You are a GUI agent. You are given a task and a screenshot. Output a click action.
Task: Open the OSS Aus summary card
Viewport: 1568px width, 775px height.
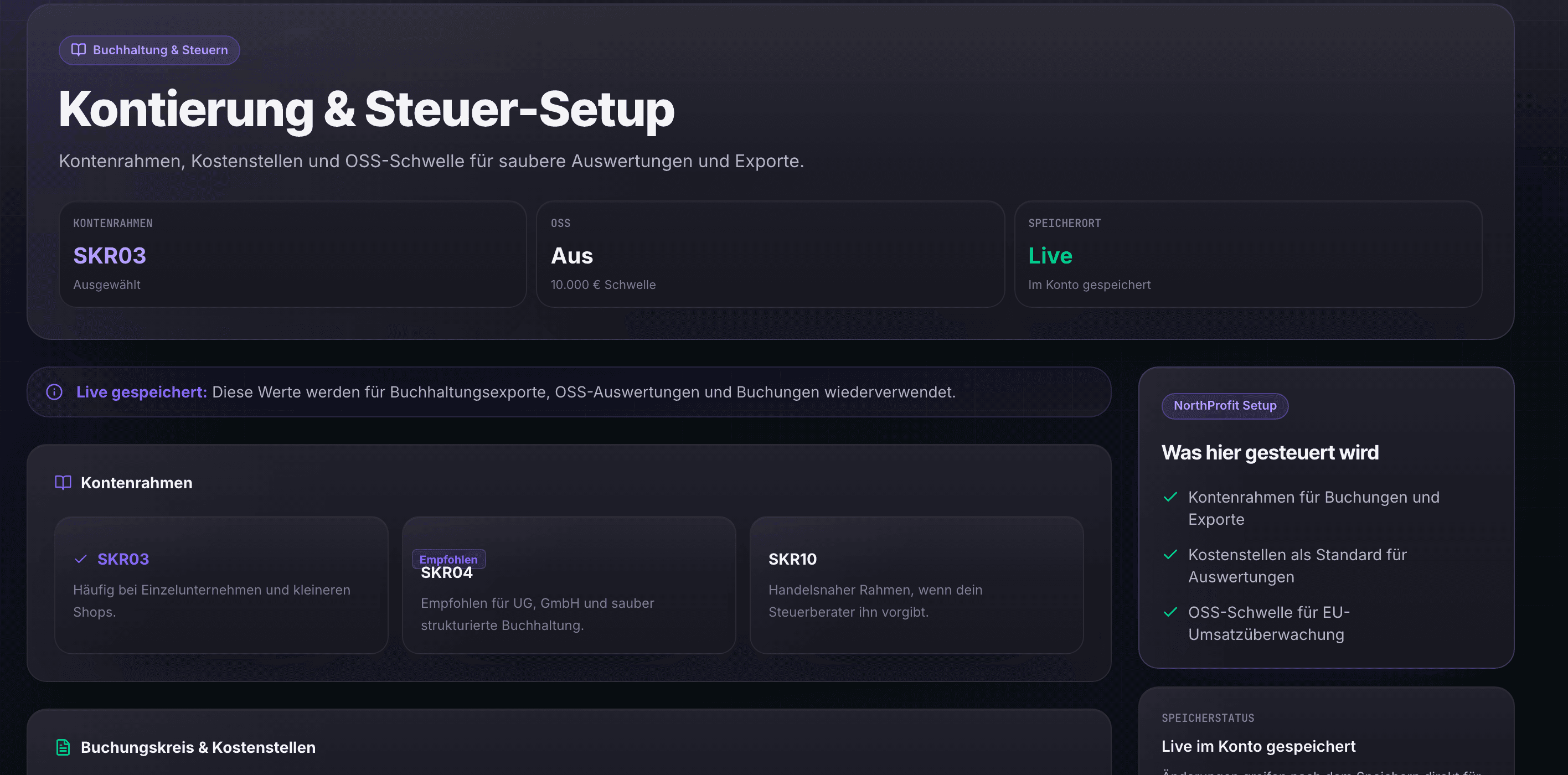771,255
